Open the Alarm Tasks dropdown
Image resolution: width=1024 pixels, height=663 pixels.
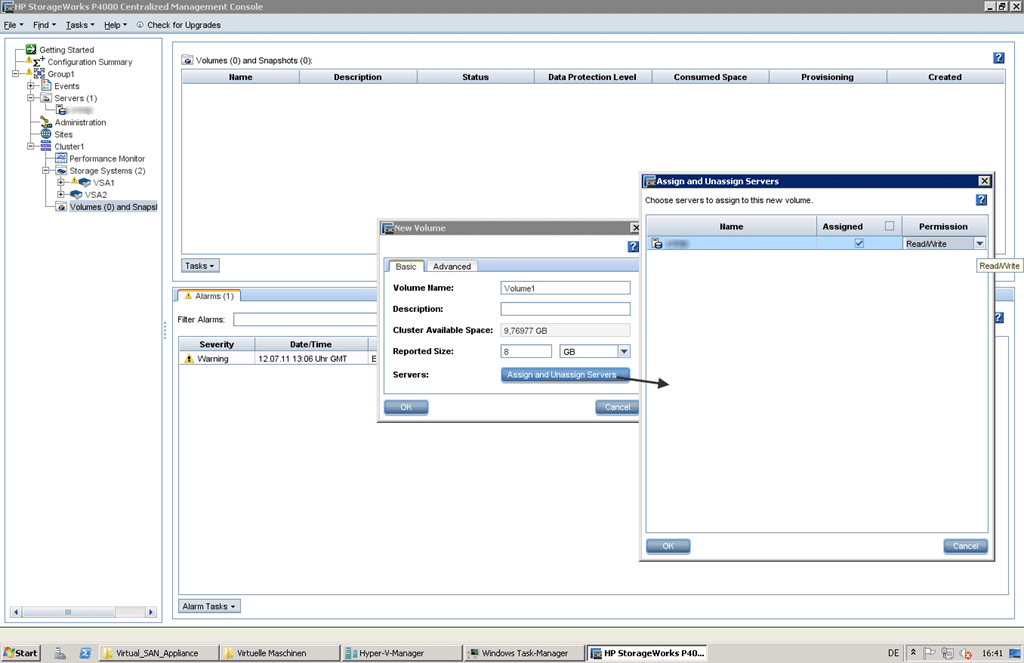(209, 606)
